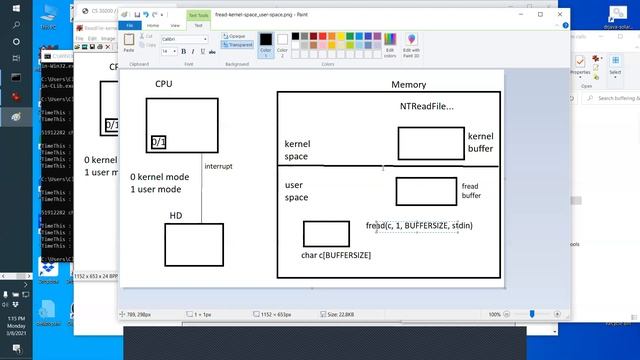Click the Paint Help question mark icon
This screenshot has height=360, width=640.
[x=565, y=25]
